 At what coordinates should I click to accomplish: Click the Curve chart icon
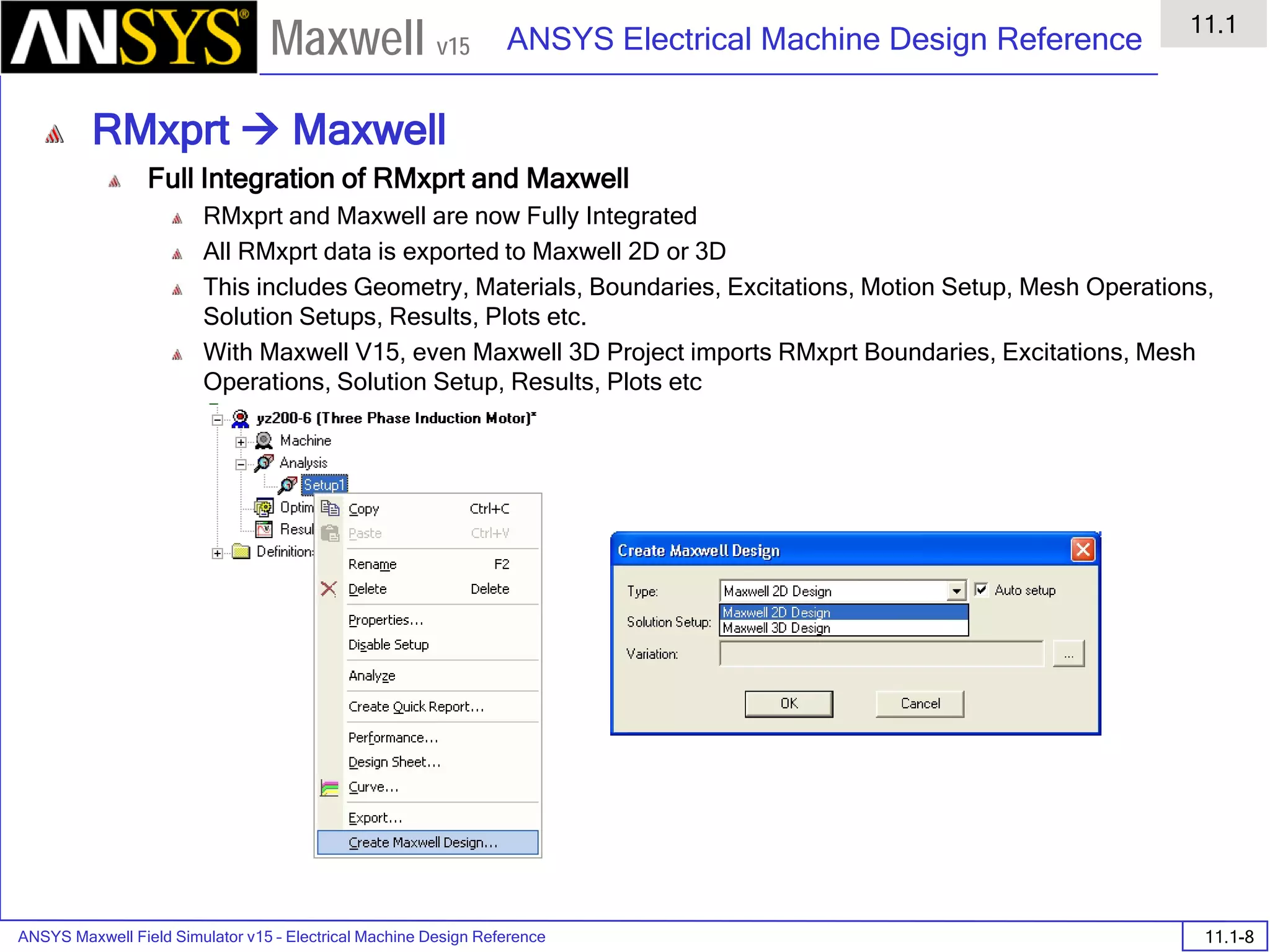pos(329,788)
